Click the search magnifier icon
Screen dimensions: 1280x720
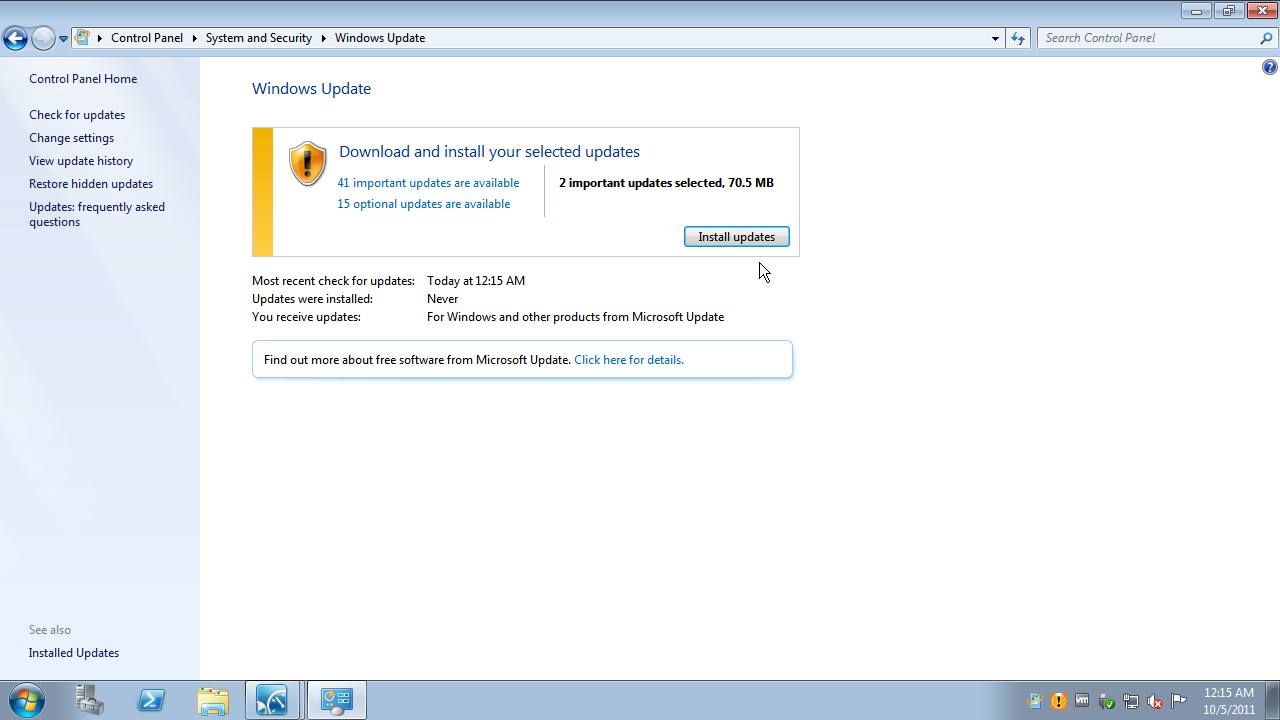(x=1267, y=38)
